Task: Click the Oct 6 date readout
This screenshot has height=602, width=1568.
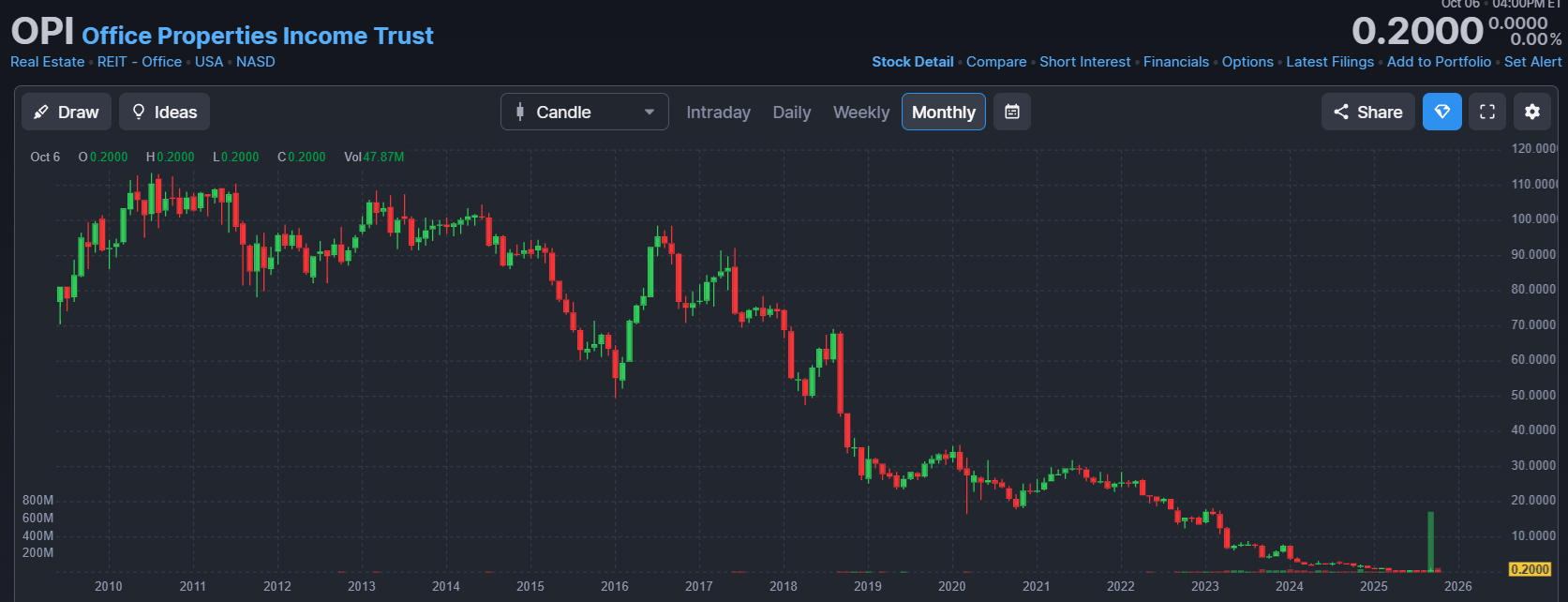Action: pos(45,157)
